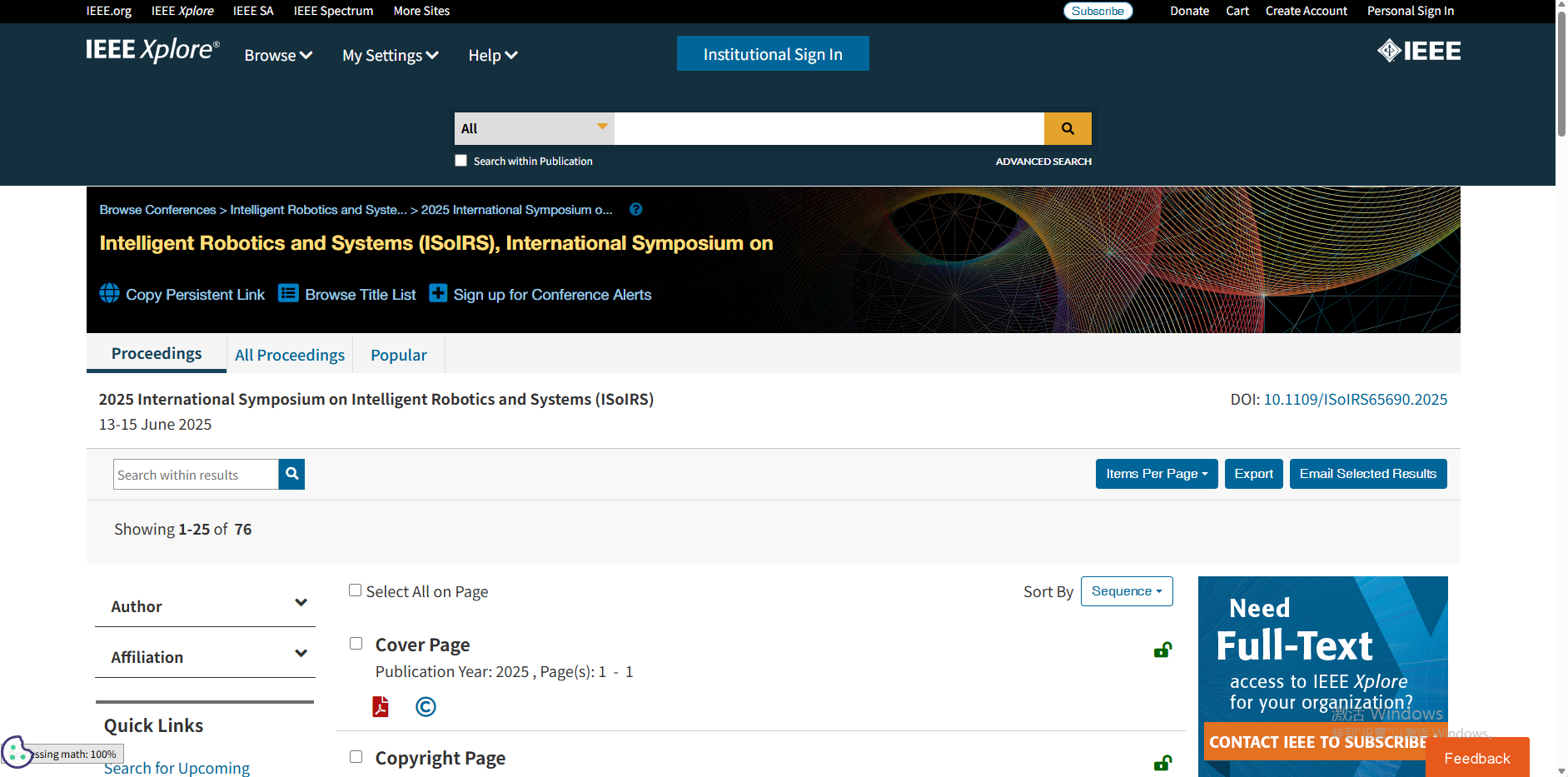Image resolution: width=1568 pixels, height=777 pixels.
Task: Switch to the All Proceedings tab
Action: pos(289,355)
